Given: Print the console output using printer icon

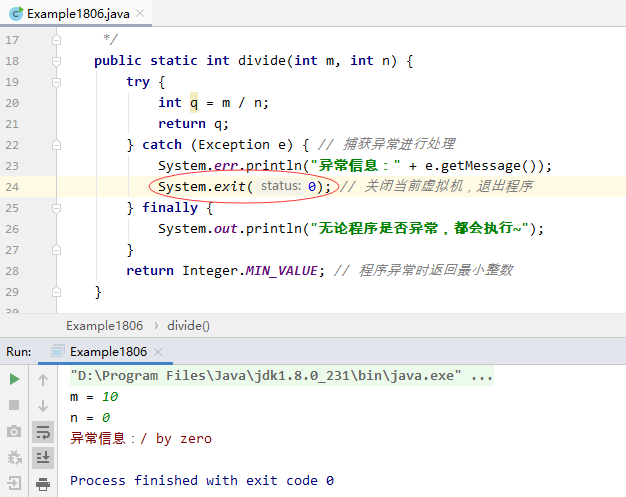Looking at the screenshot, I should click(43, 484).
